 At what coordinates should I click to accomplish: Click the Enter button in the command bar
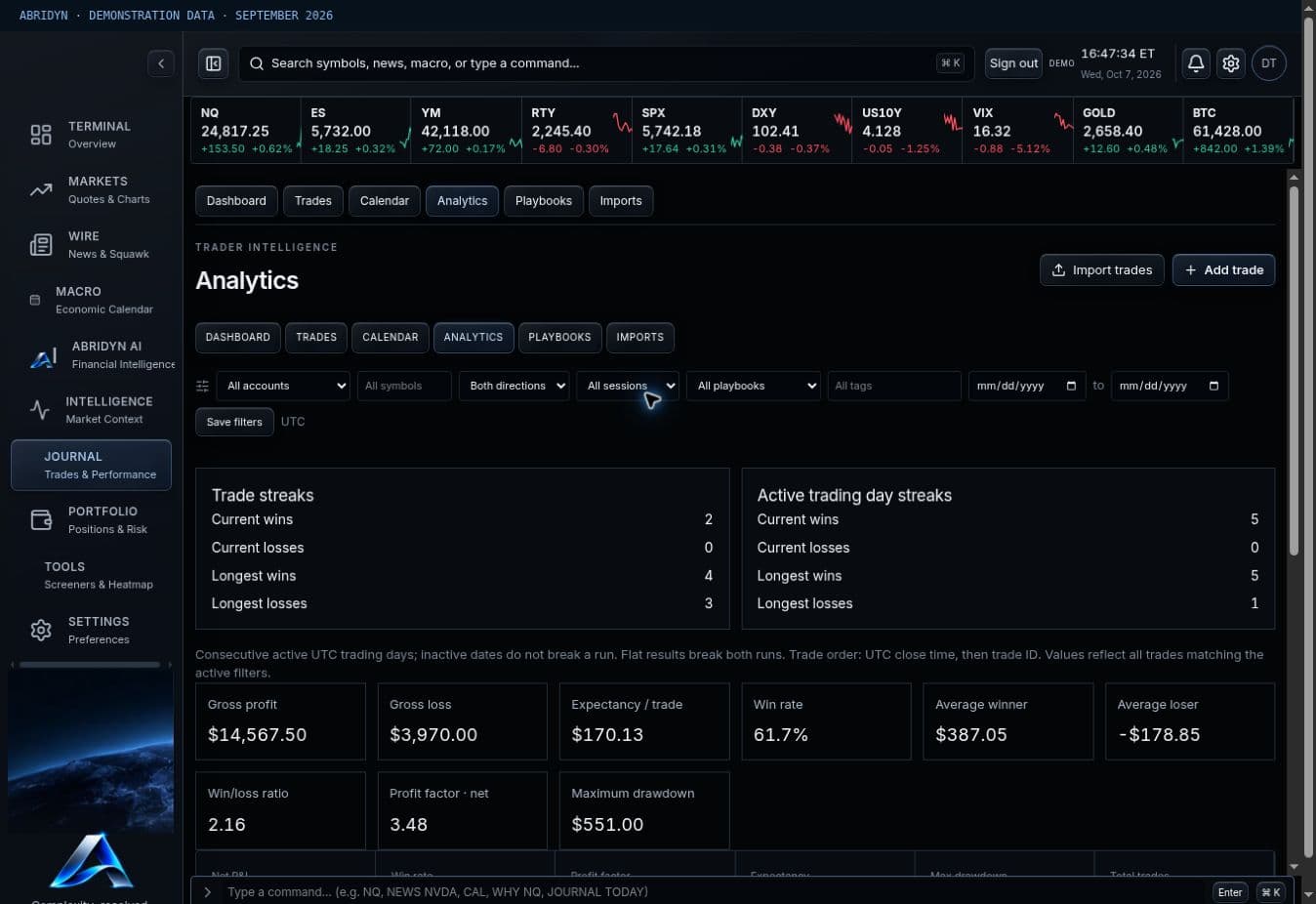[x=1230, y=892]
